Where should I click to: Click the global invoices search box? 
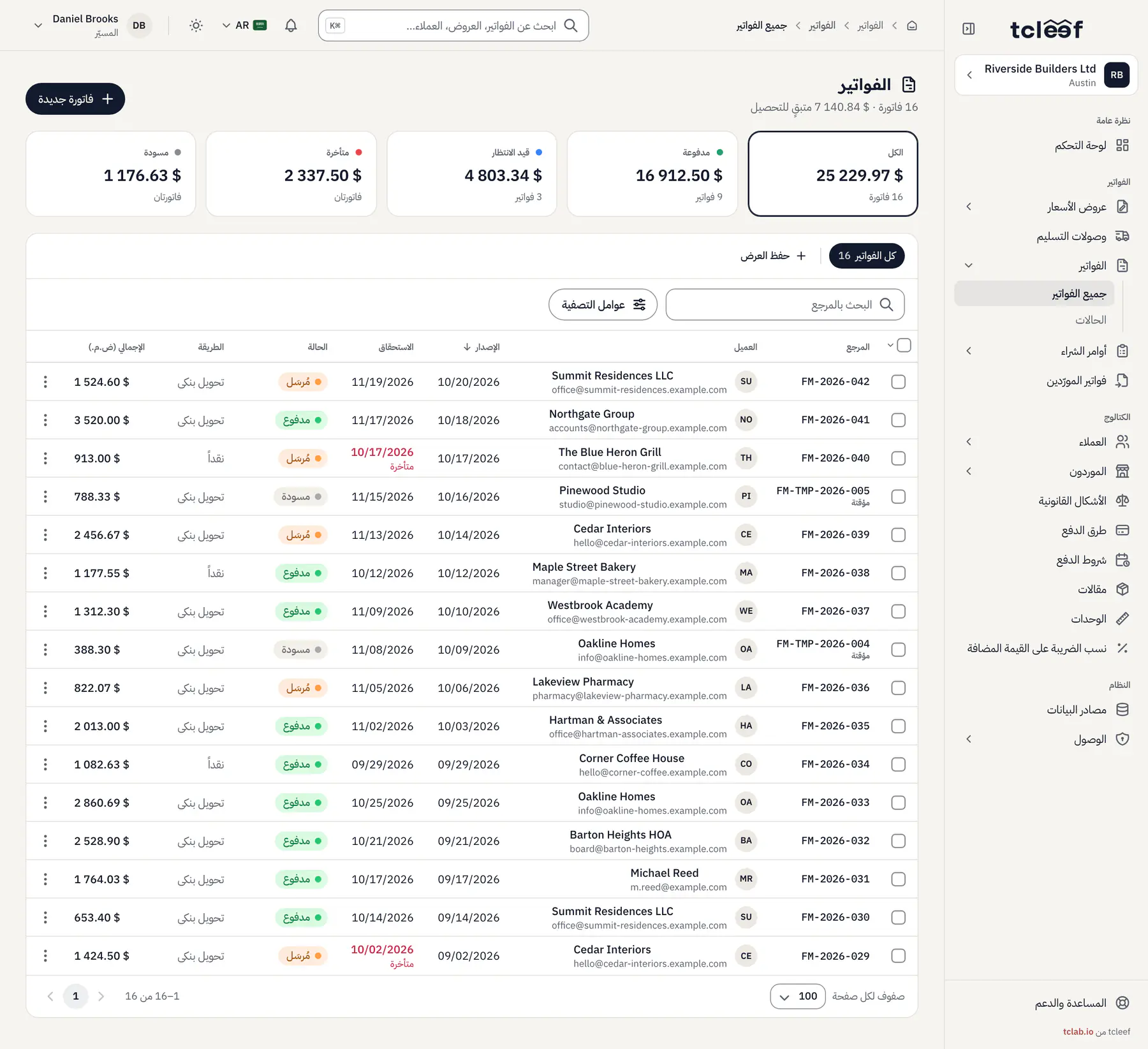point(453,26)
